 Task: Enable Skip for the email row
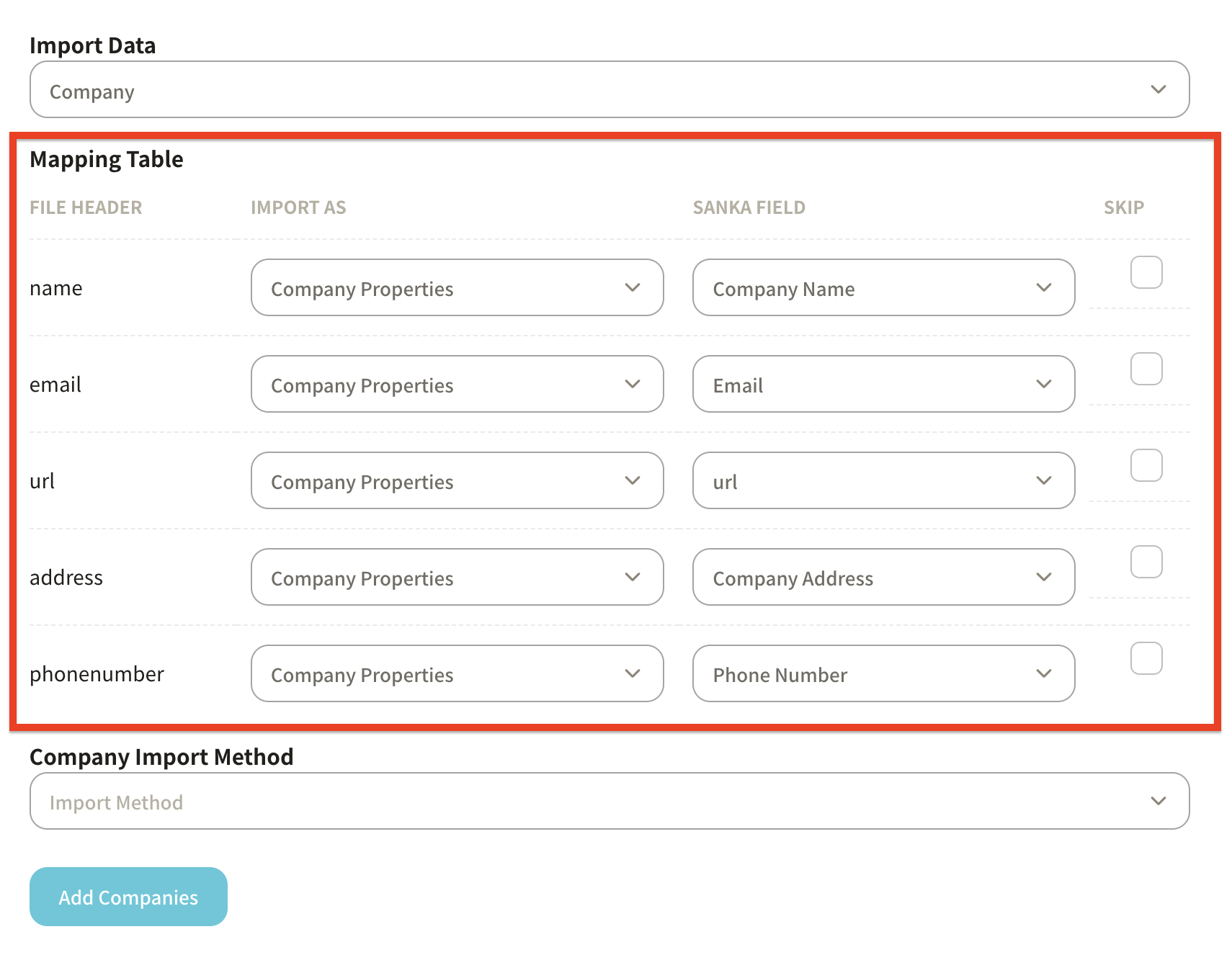[1146, 369]
